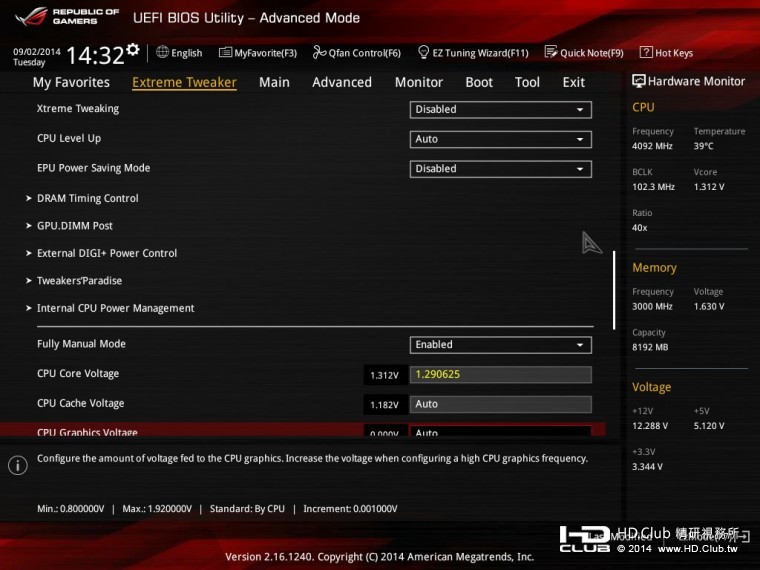Expand DRAM Timing Control submenu
The image size is (760, 570).
tap(88, 198)
